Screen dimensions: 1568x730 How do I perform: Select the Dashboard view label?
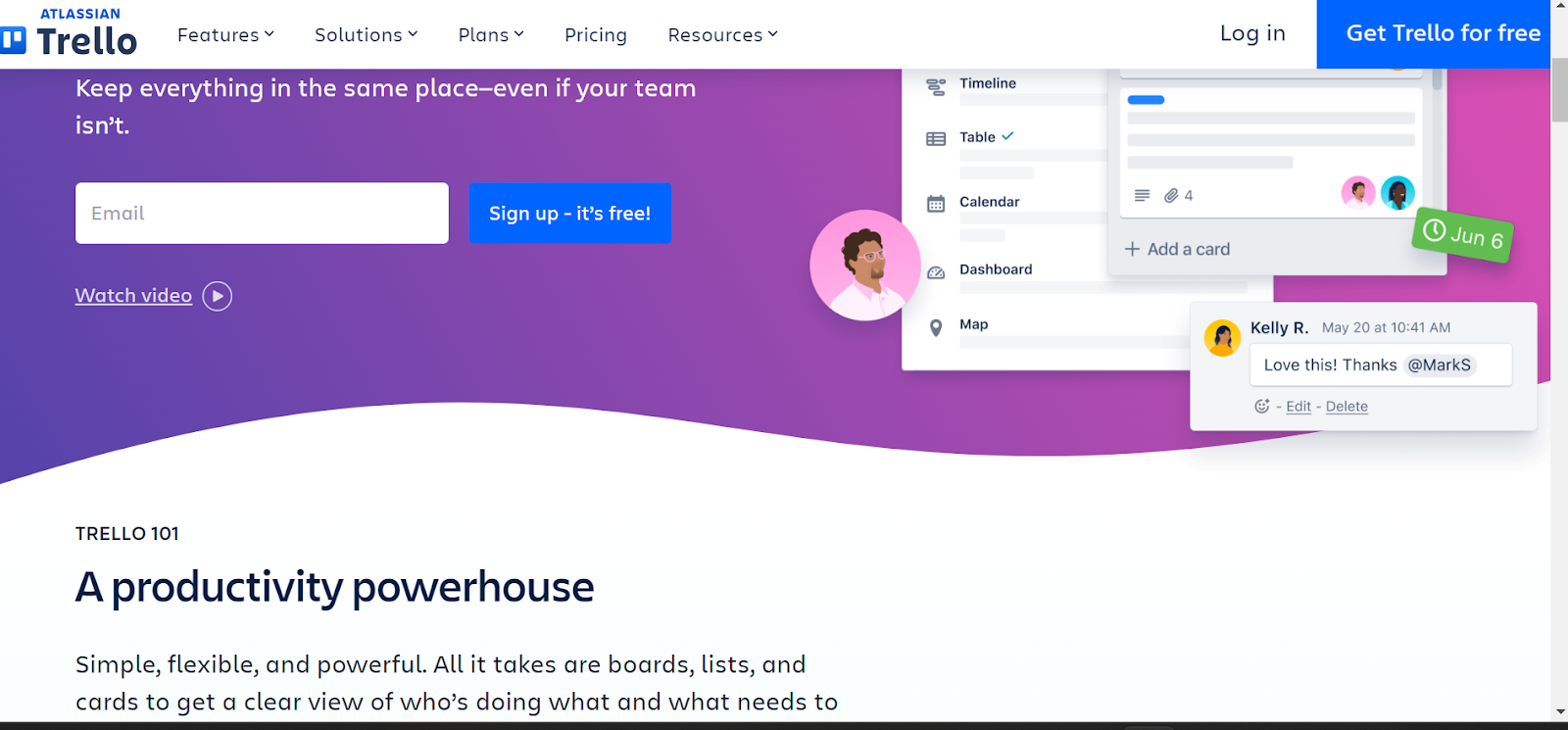[996, 269]
